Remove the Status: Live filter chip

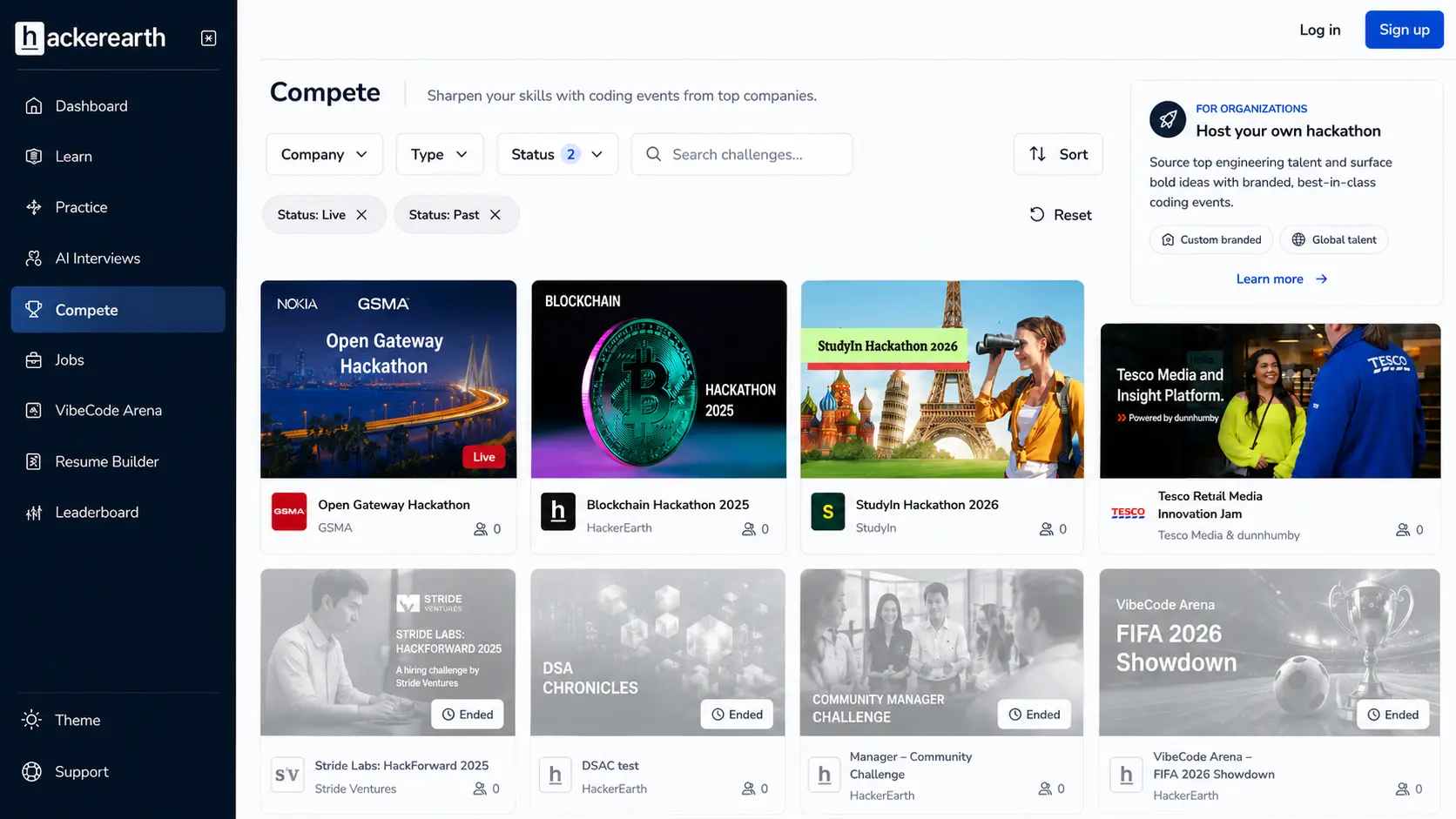pos(361,215)
